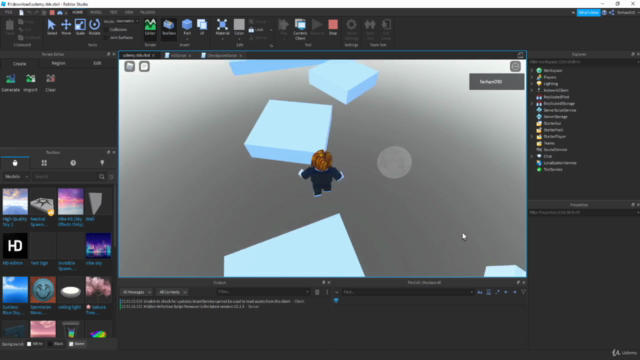
Task: Select the Select tool in ribbon
Action: [x=51, y=27]
